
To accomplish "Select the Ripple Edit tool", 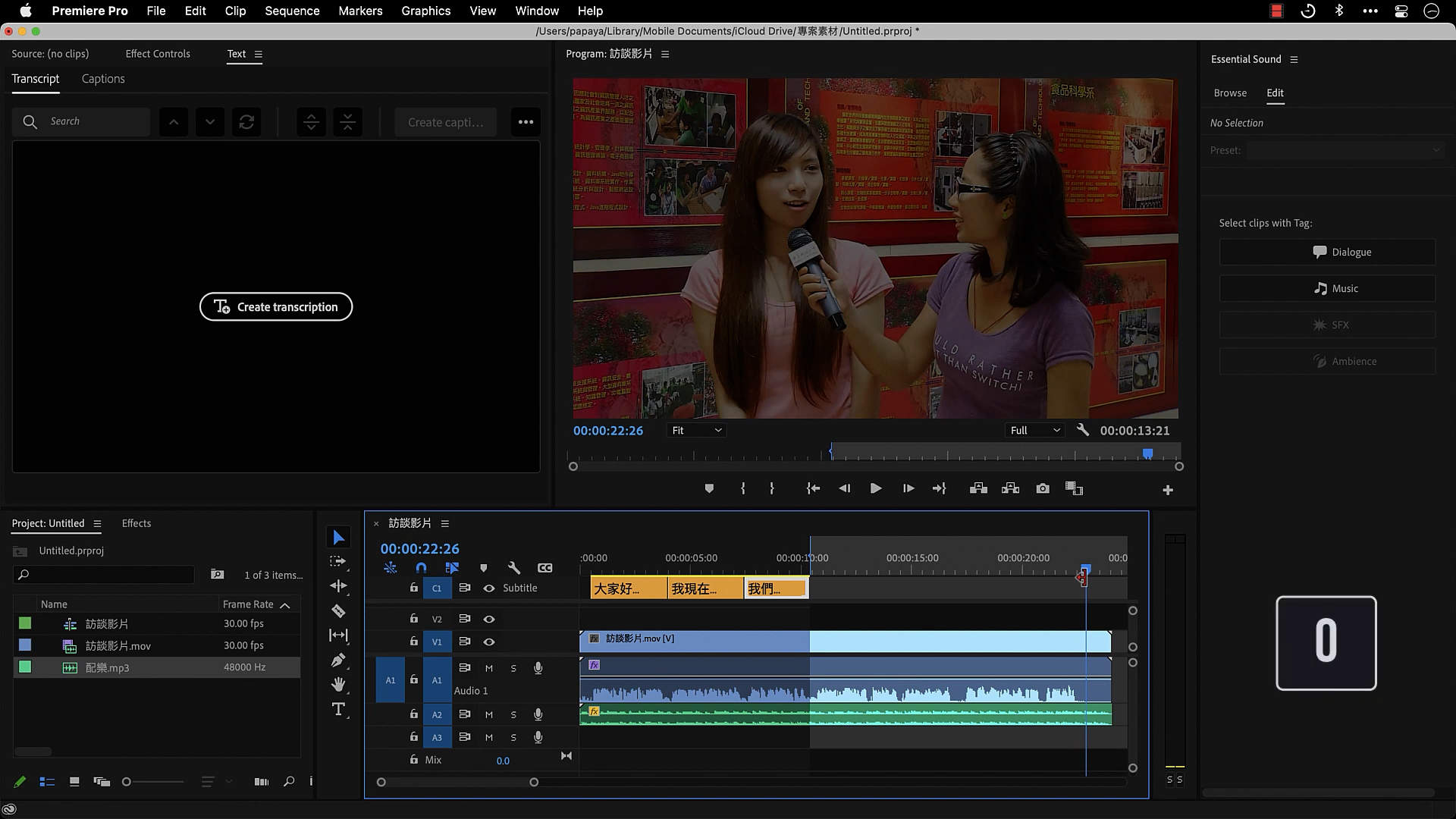I will pyautogui.click(x=338, y=586).
